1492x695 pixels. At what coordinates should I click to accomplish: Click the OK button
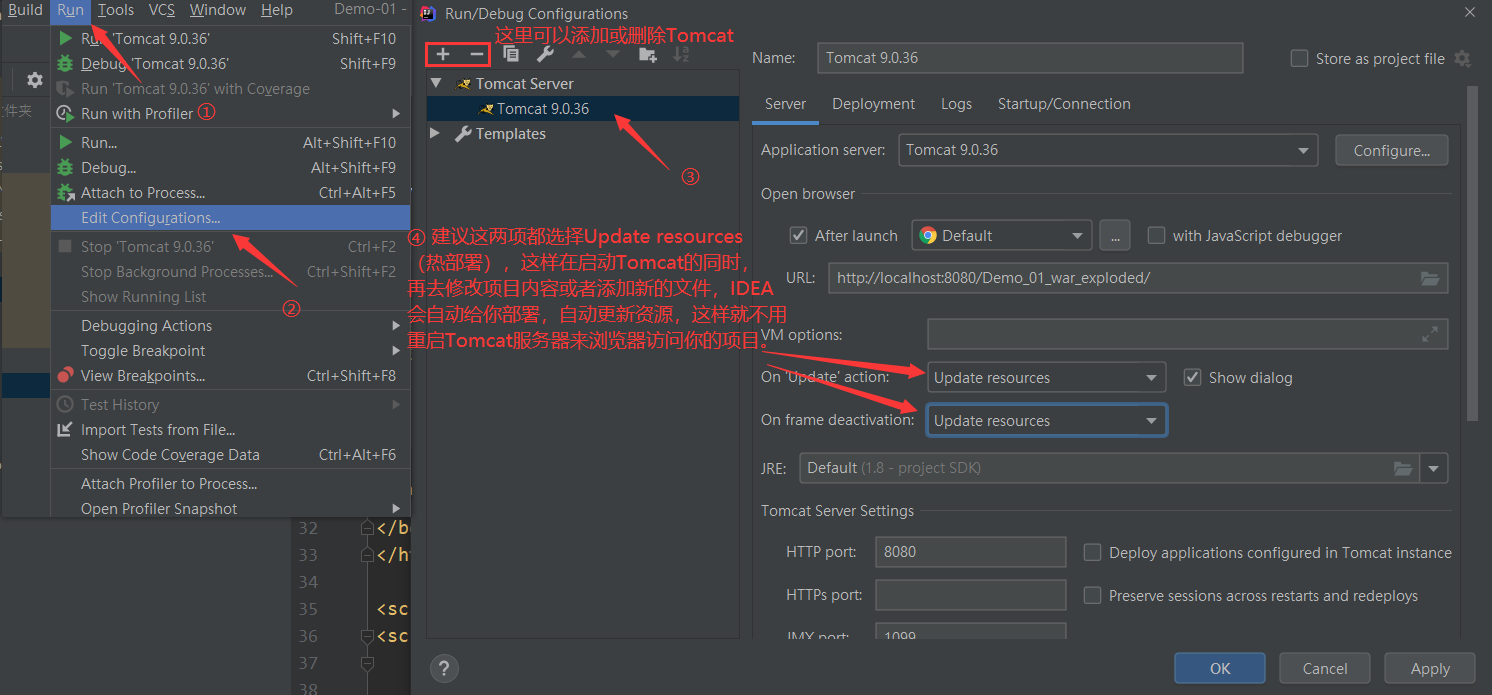click(1220, 668)
